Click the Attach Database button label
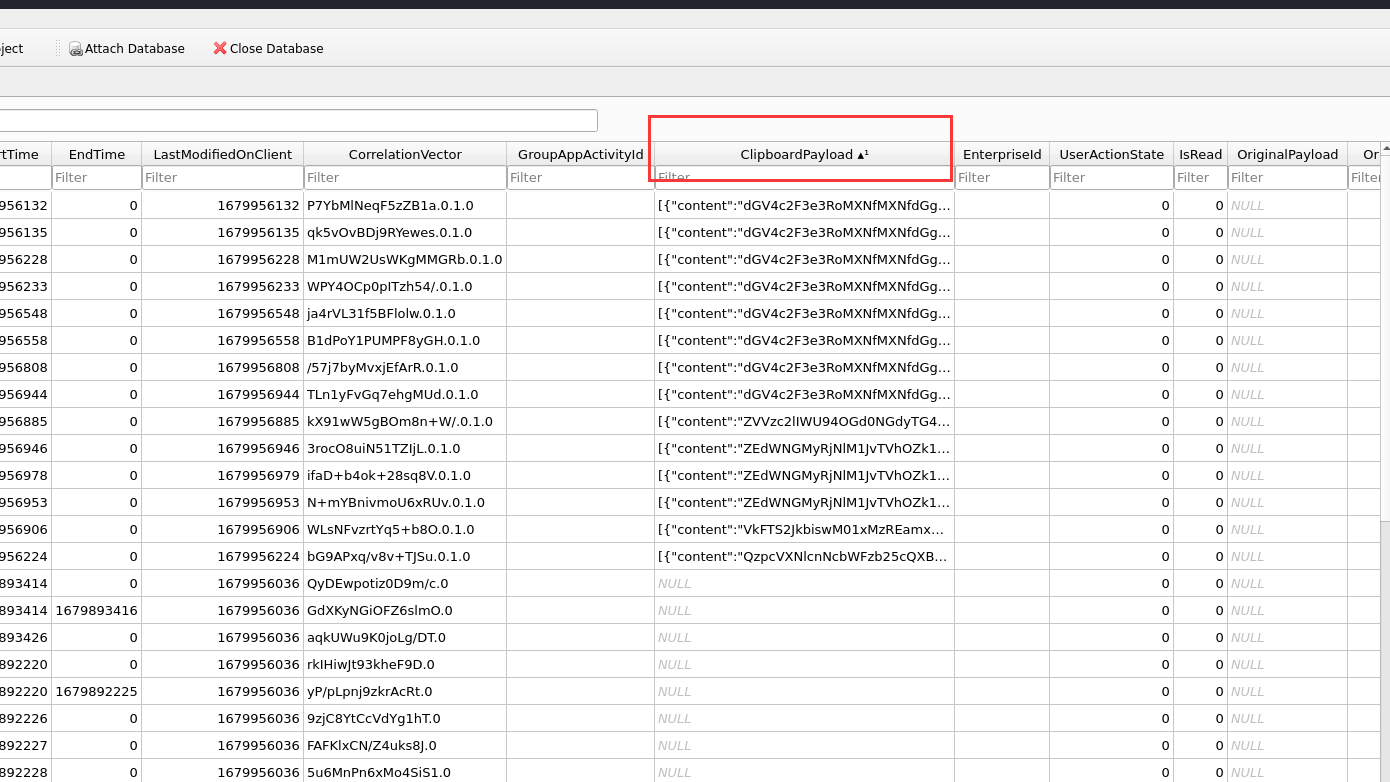 [135, 48]
